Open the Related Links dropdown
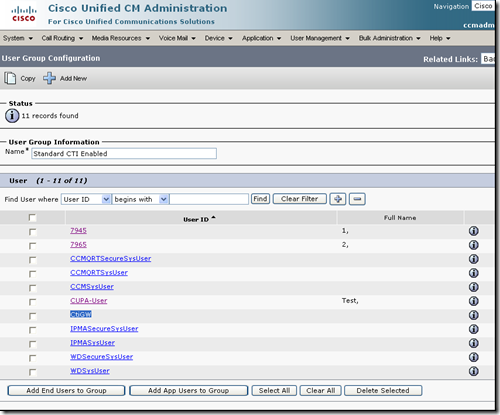Image resolution: width=500 pixels, height=415 pixels. [x=488, y=59]
